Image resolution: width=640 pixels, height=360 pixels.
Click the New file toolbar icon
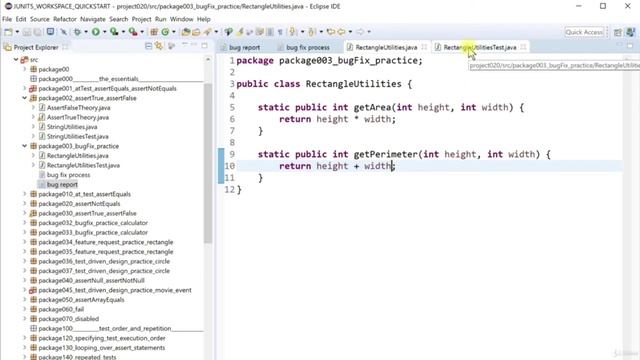pyautogui.click(x=8, y=32)
